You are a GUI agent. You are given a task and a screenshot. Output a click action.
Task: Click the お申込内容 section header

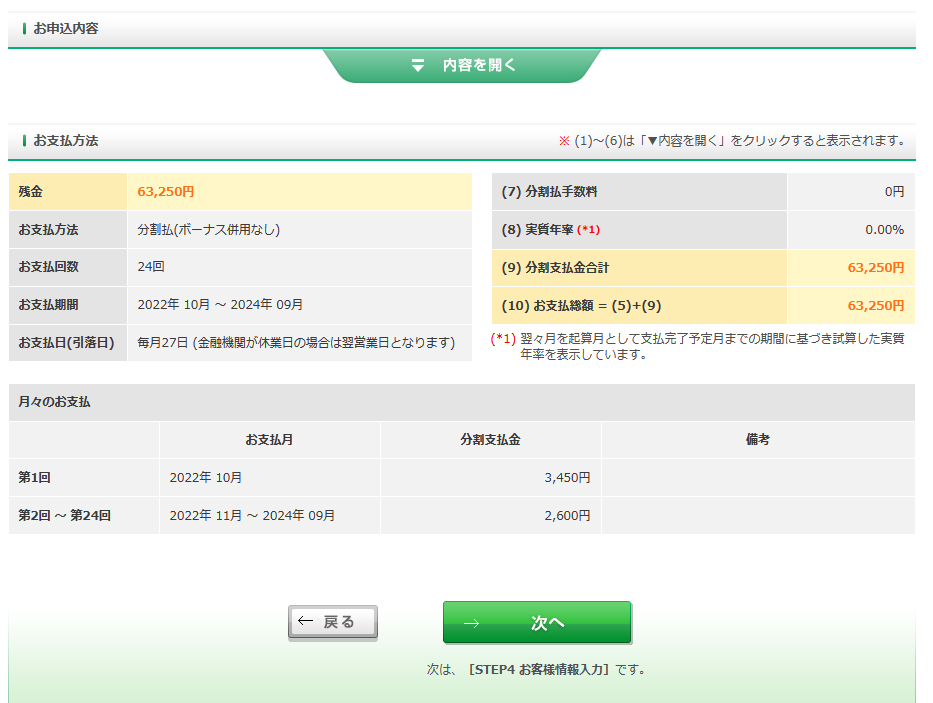pos(66,29)
